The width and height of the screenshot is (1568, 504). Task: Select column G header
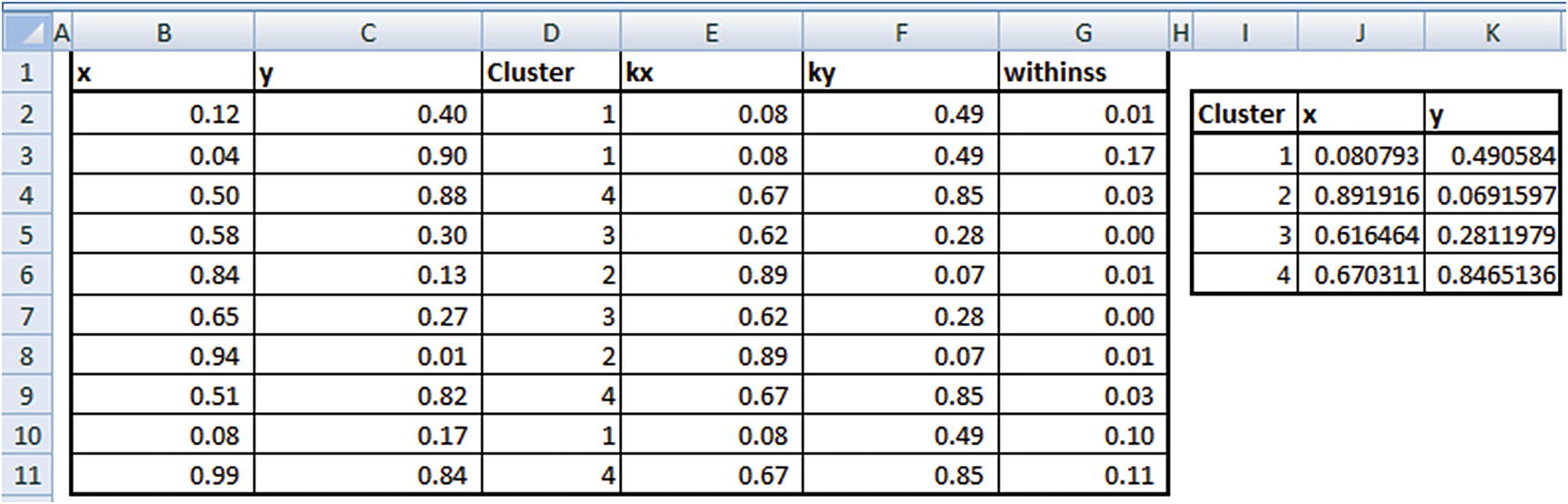1083,34
